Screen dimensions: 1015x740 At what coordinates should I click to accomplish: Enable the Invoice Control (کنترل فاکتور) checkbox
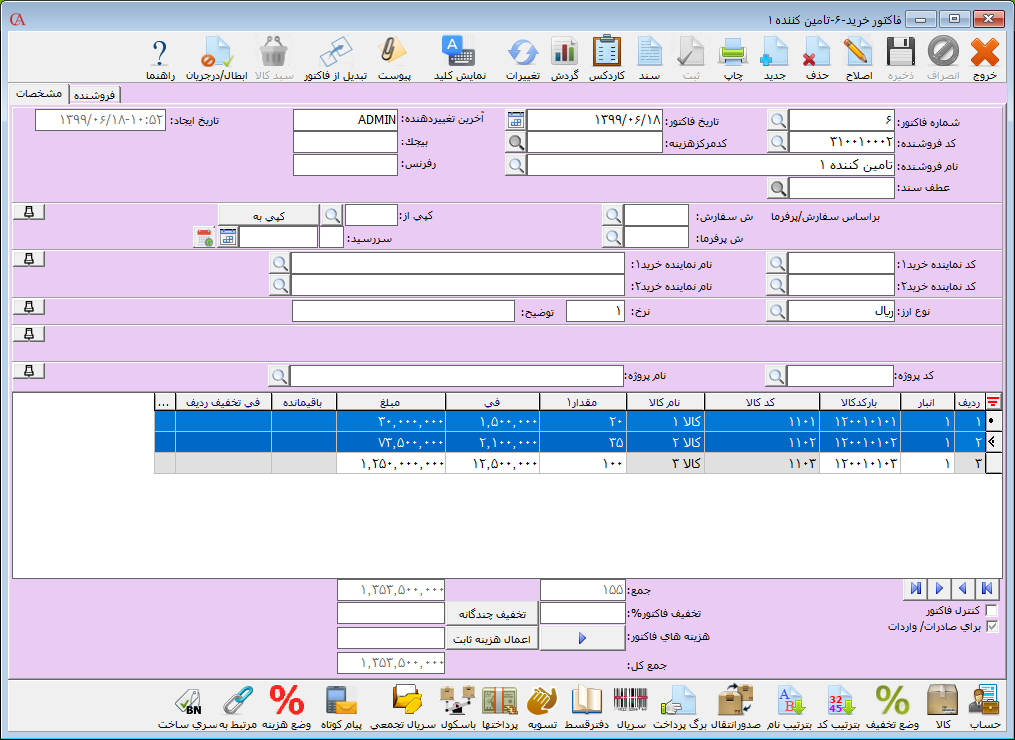[x=992, y=610]
